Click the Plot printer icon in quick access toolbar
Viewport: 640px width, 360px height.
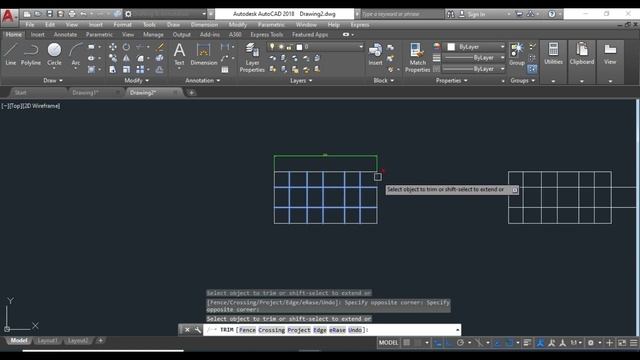click(x=72, y=14)
